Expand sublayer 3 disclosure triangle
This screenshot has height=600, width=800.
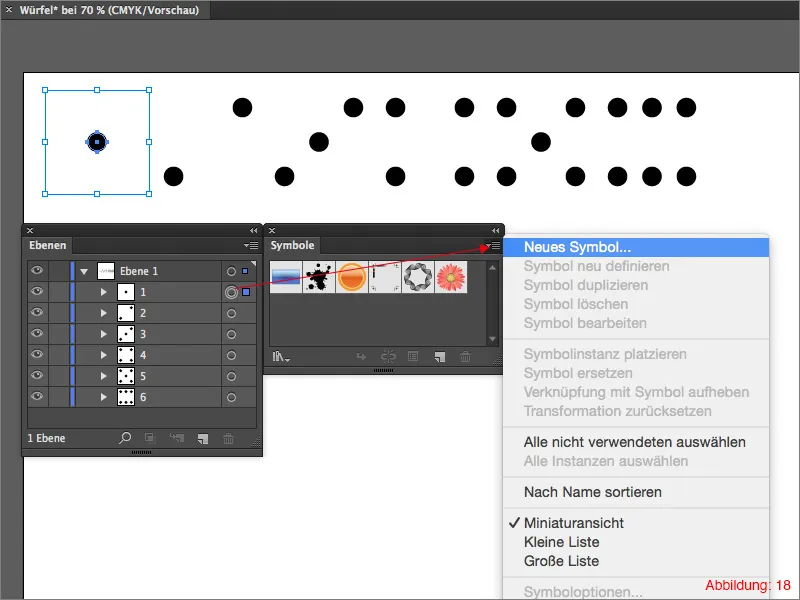tap(104, 334)
